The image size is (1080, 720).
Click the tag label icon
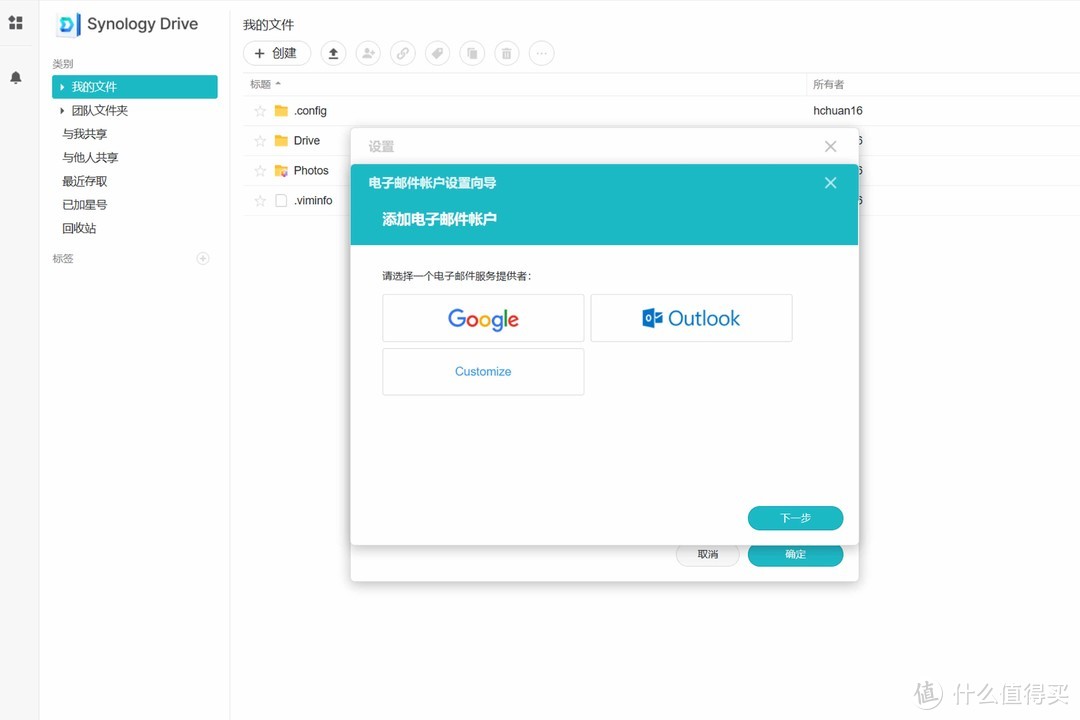tap(437, 53)
